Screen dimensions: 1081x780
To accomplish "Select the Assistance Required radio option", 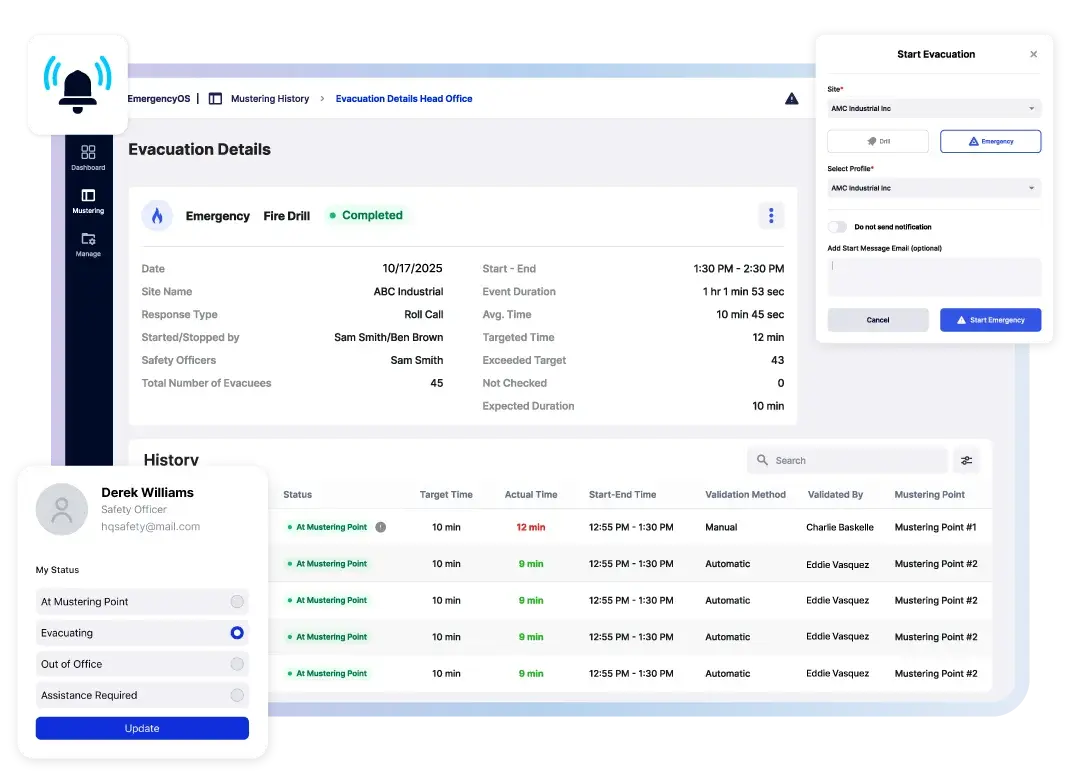I will pos(236,695).
